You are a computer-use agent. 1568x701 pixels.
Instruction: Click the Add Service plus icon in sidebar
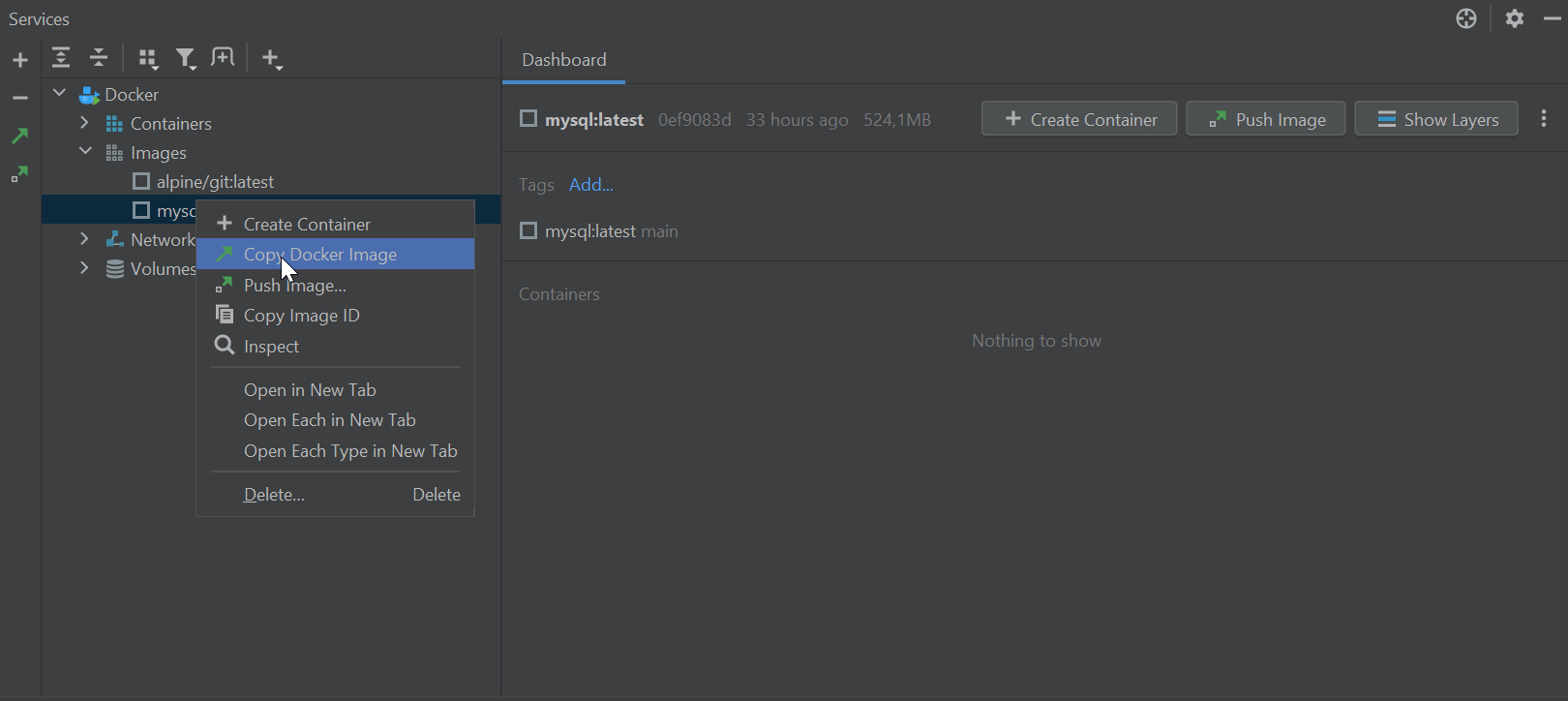(20, 60)
